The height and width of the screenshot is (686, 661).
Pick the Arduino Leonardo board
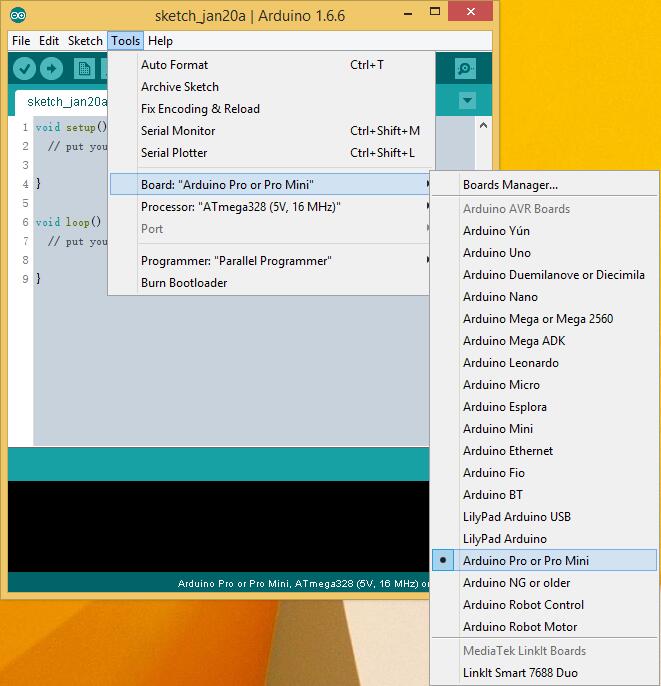pos(544,363)
